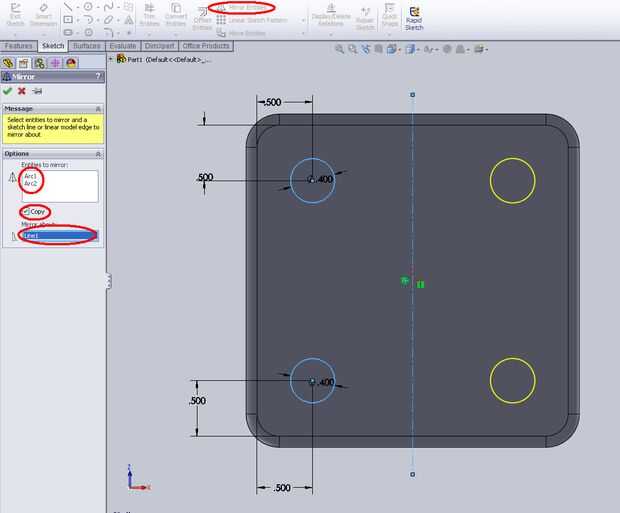Select the Arc sketch tool
Viewport: 620px width, 513px height.
[88, 19]
